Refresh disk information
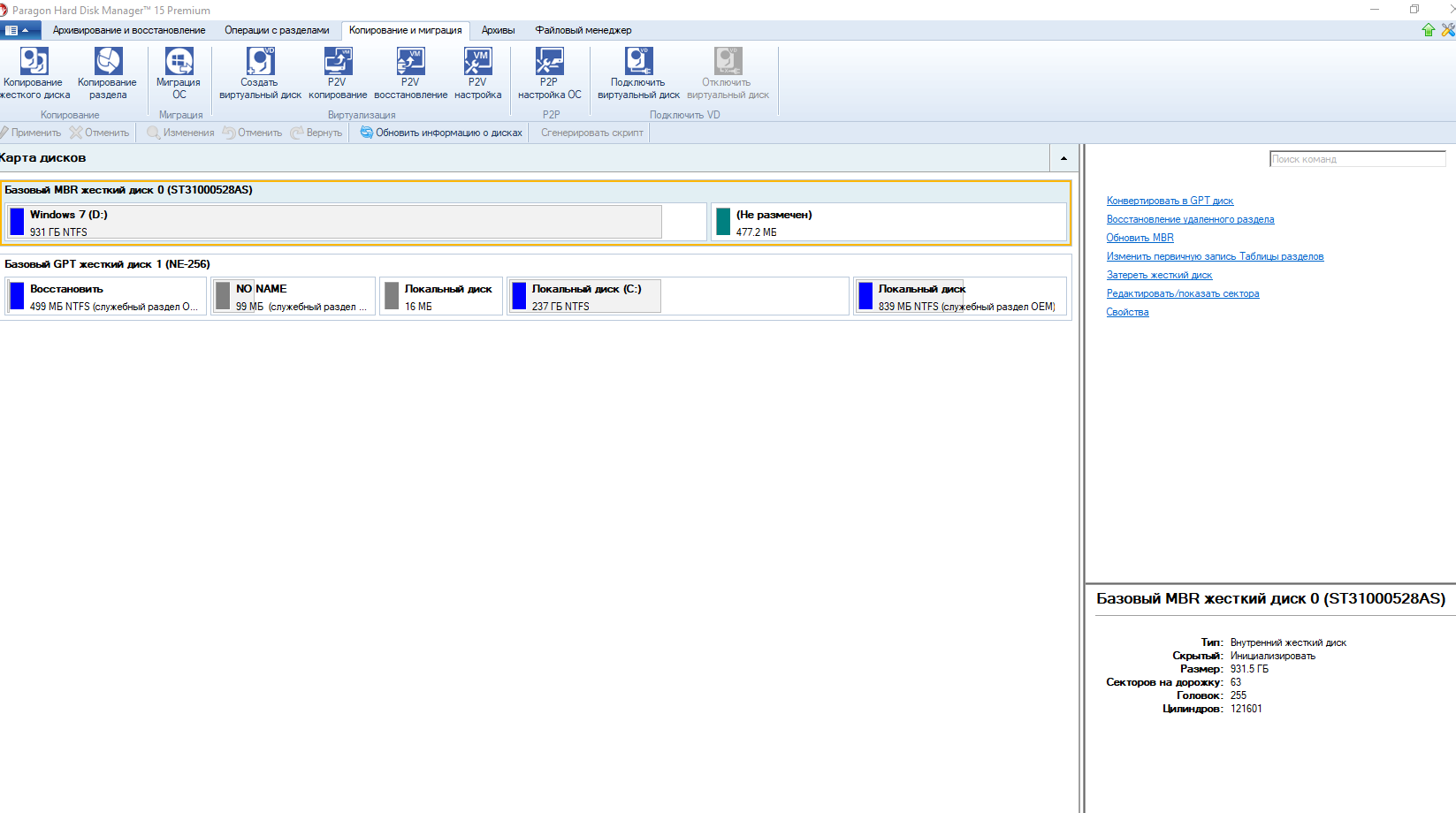This screenshot has height=813, width=1456. click(x=441, y=133)
